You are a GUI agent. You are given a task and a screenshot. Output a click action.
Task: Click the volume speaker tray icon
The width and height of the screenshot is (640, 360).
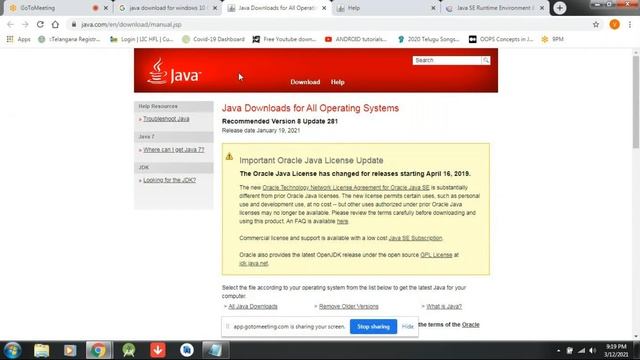[x=593, y=351]
